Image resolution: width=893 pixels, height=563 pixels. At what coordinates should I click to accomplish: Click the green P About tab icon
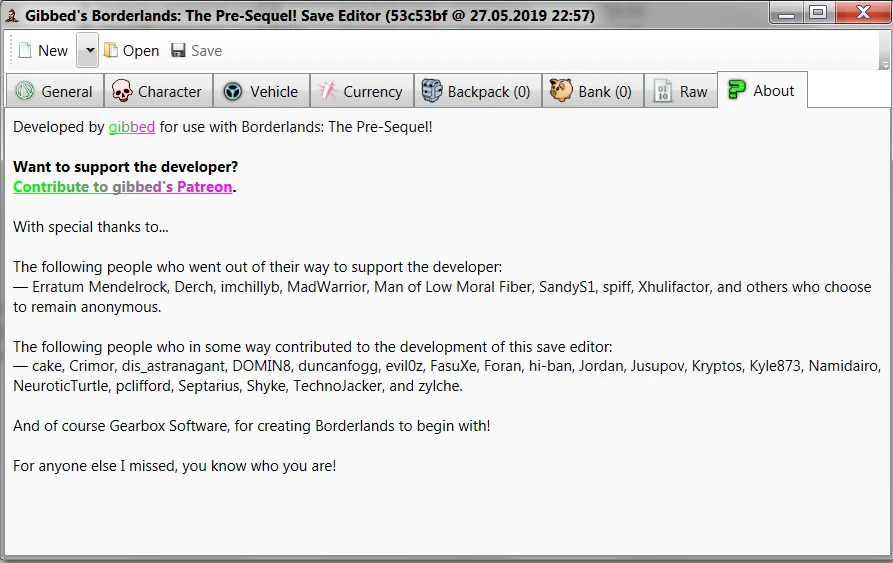[737, 90]
